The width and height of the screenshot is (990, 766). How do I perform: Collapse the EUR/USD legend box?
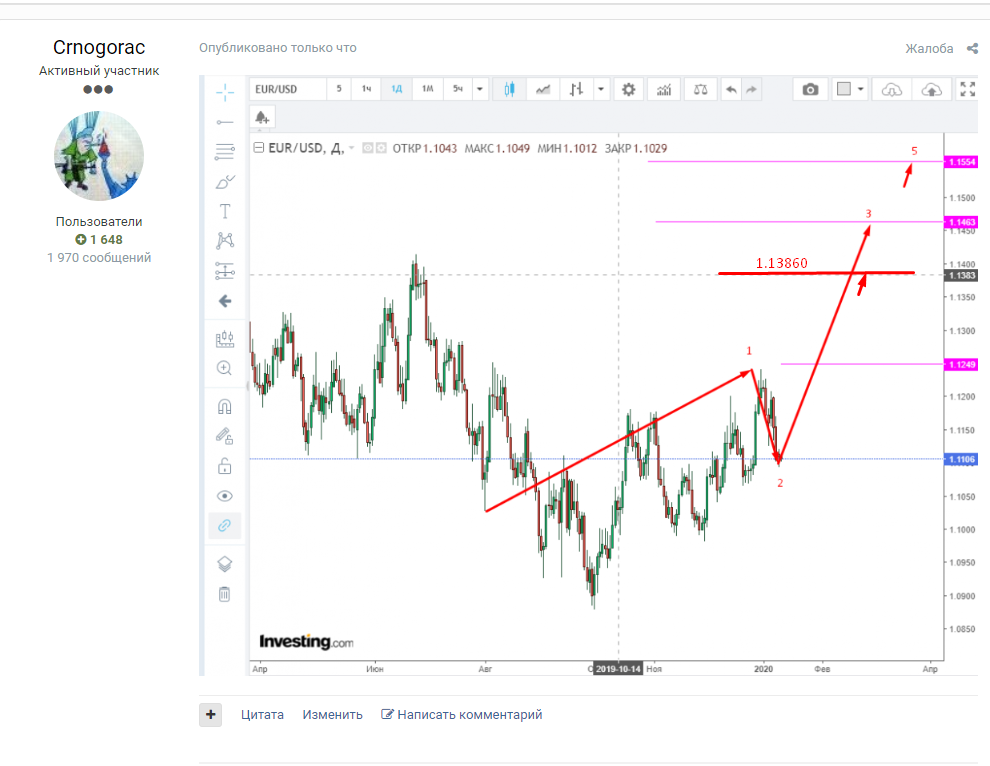(x=258, y=148)
